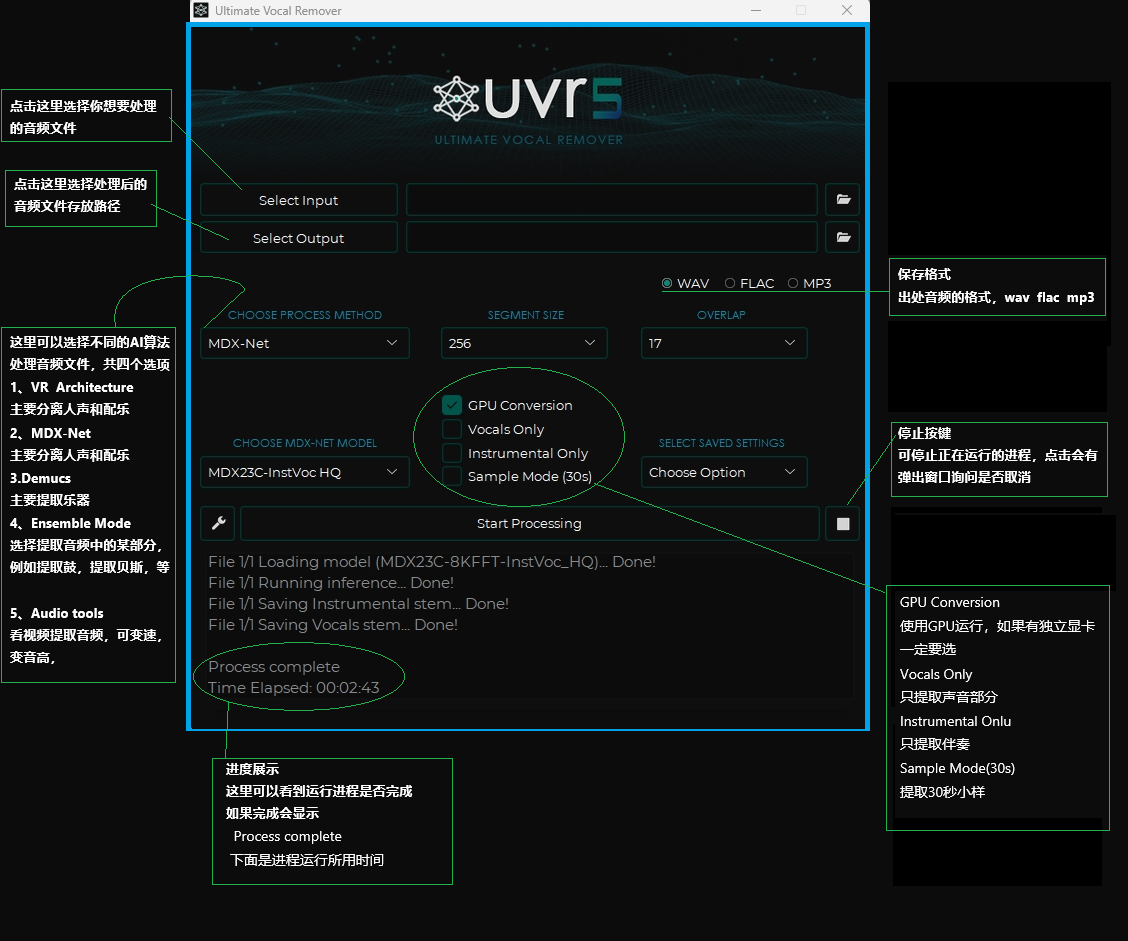Open the output folder browse icon
The image size is (1128, 941).
click(843, 237)
